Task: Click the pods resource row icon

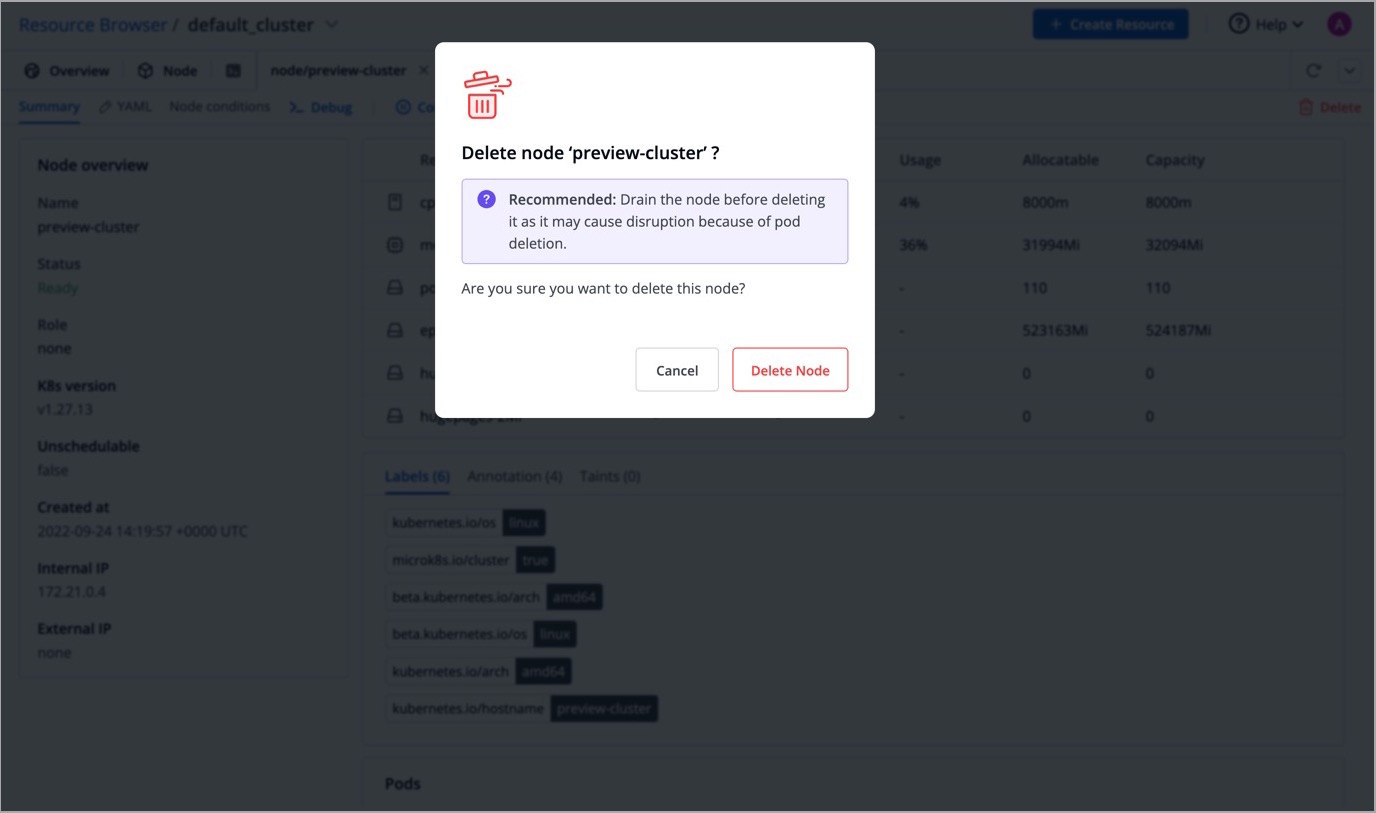Action: coord(395,288)
